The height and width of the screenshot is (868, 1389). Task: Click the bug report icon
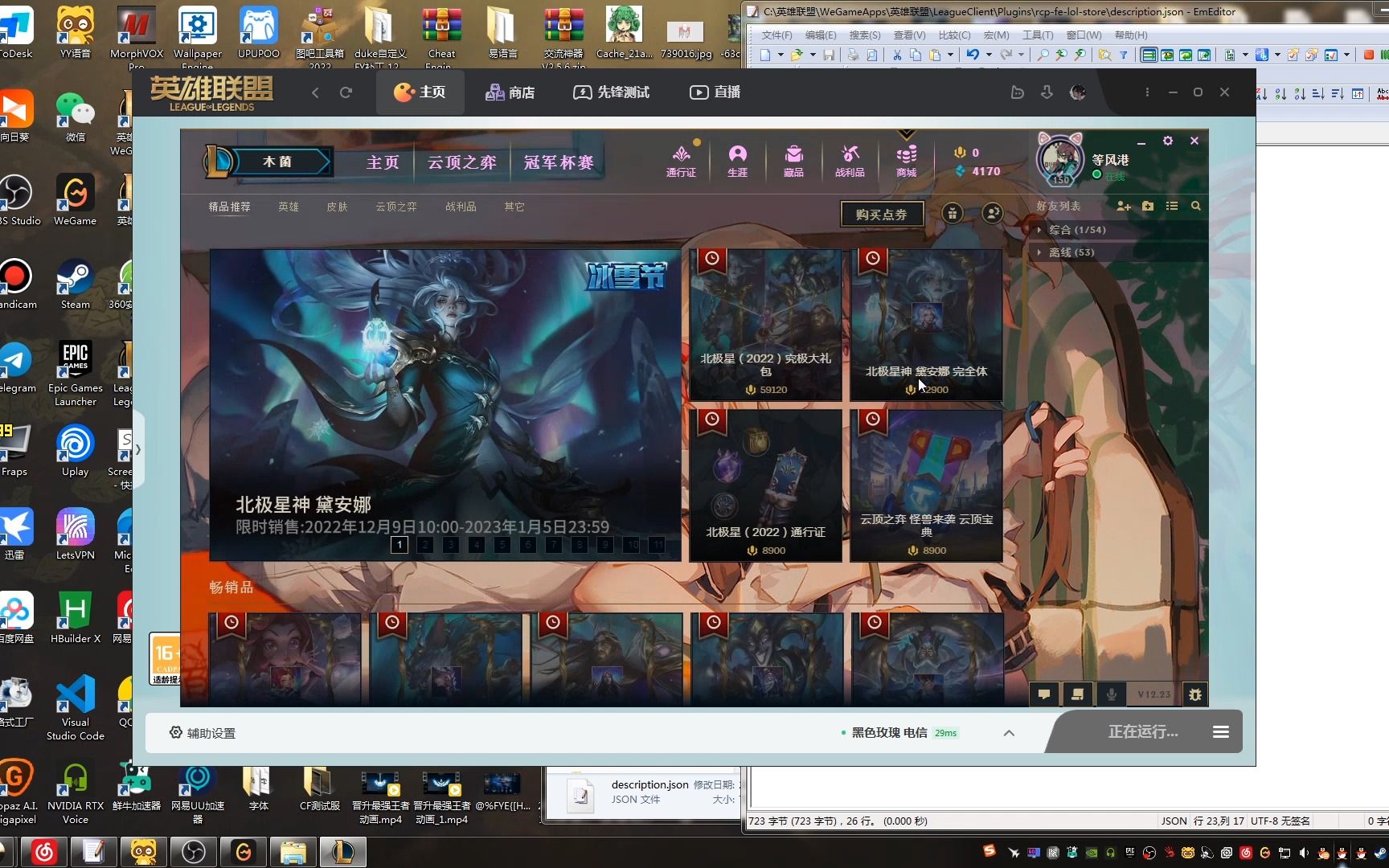1195,694
